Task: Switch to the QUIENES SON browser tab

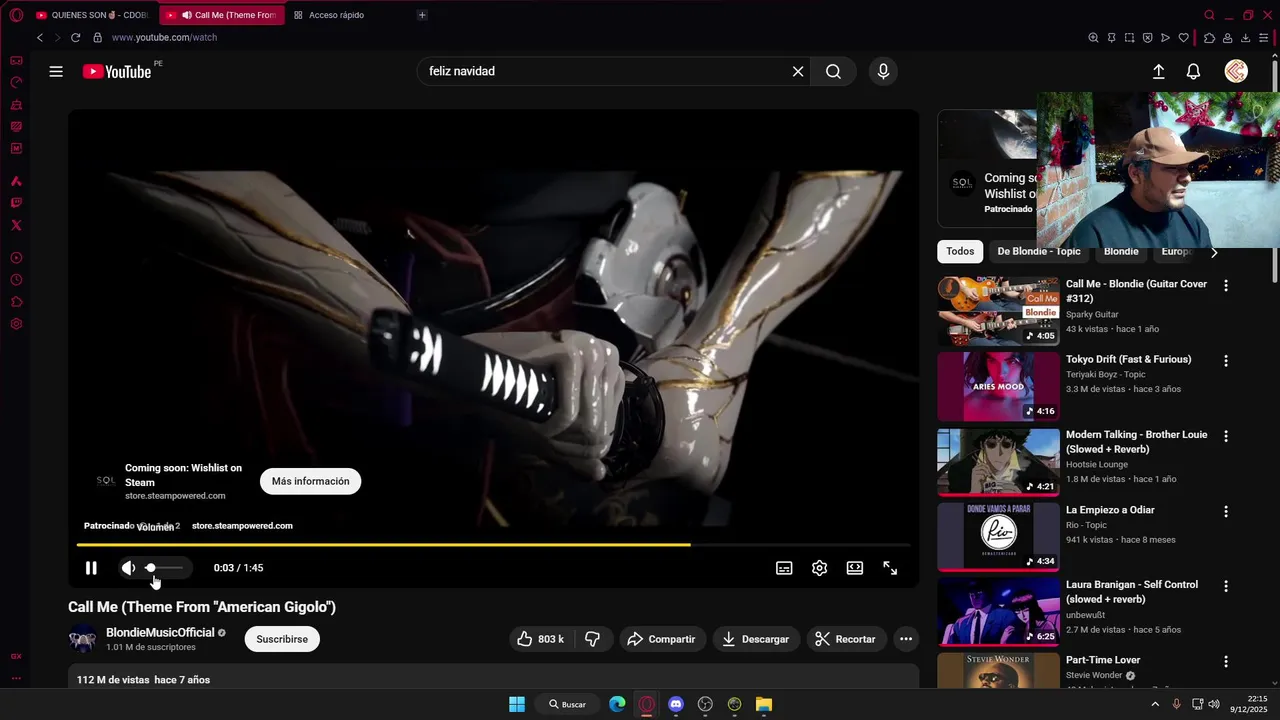Action: 93,15
